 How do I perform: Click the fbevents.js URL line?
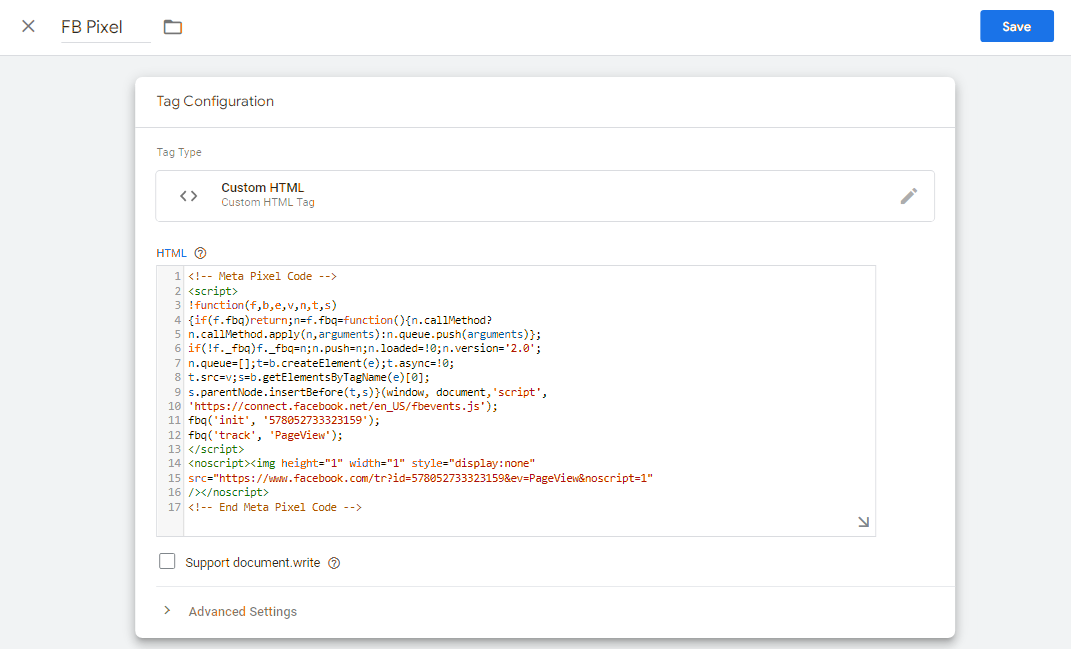coord(343,406)
